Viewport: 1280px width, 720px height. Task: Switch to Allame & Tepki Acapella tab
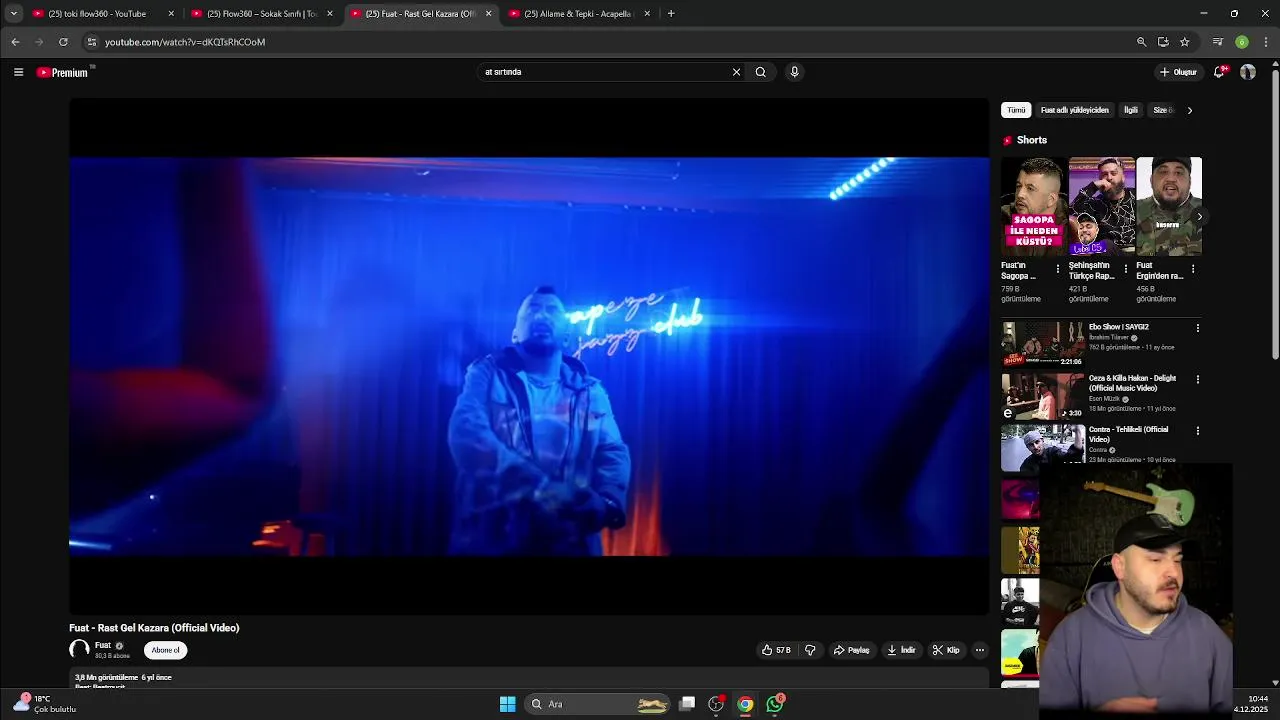tap(578, 14)
